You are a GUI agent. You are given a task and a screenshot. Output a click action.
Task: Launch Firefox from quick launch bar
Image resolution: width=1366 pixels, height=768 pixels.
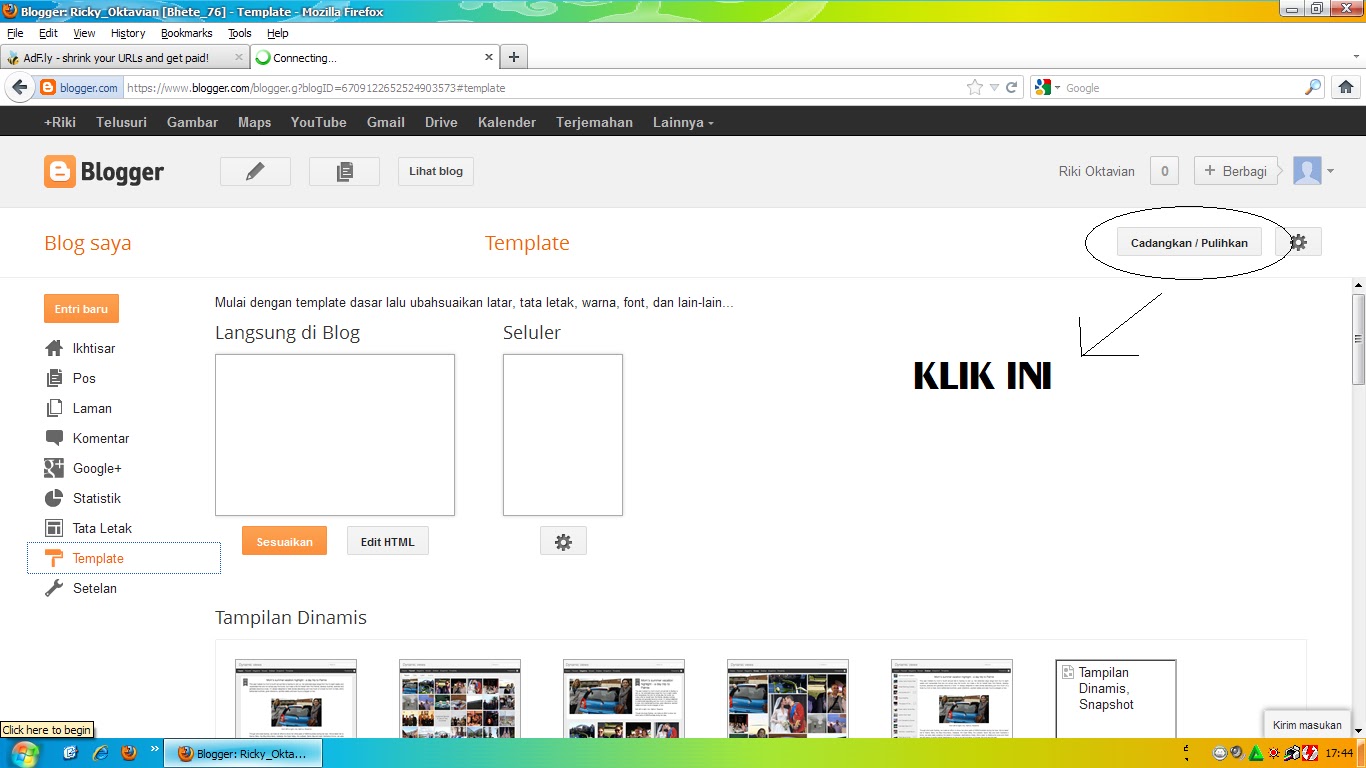pos(127,753)
